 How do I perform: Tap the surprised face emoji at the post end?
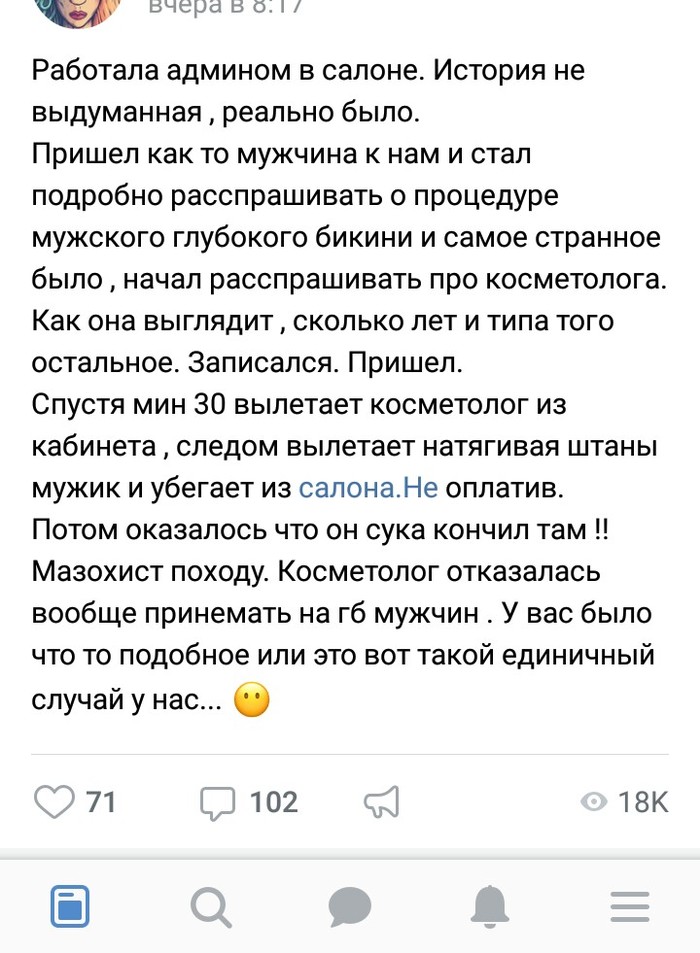[251, 702]
